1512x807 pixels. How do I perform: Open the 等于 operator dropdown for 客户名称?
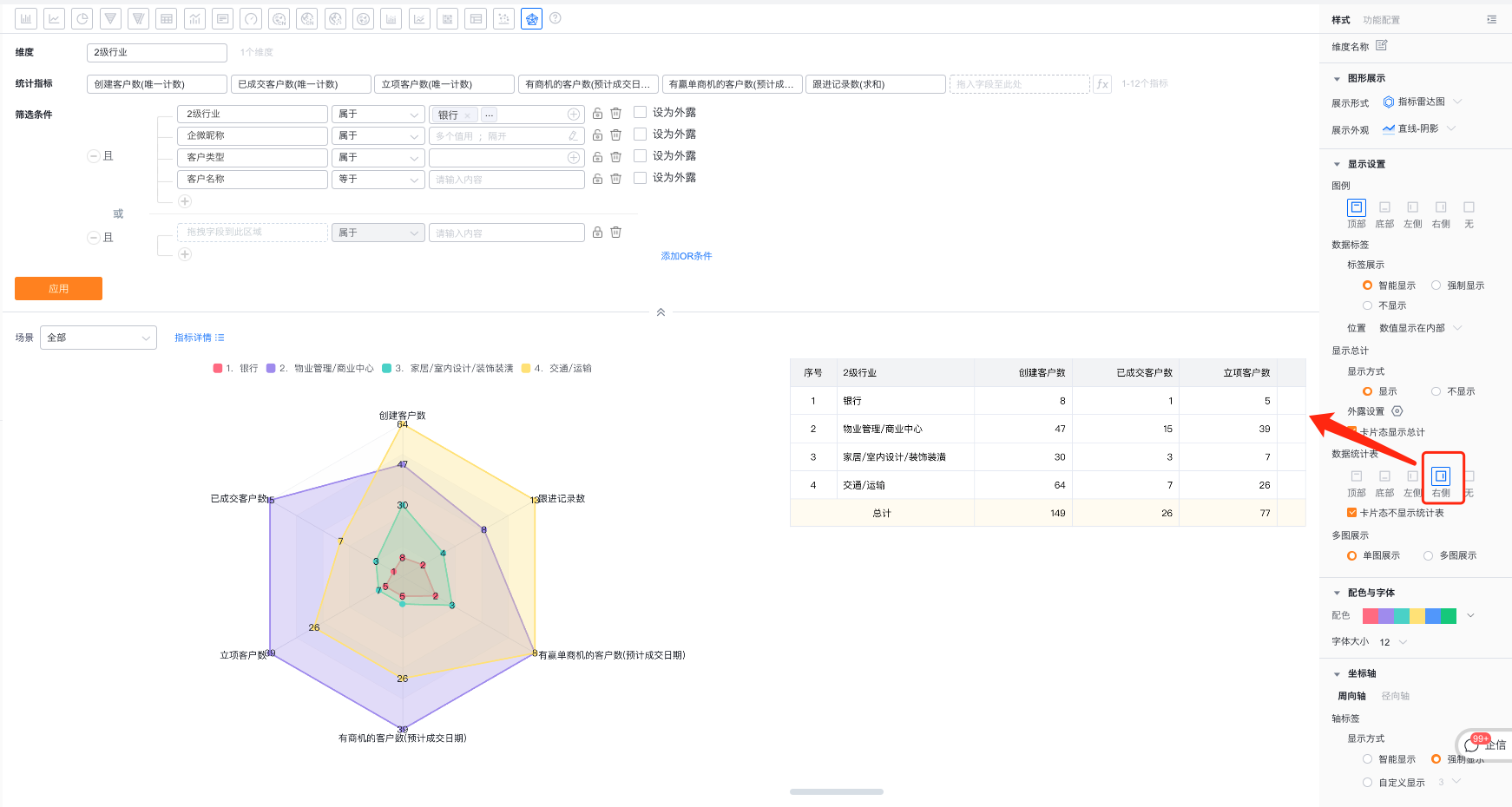378,179
